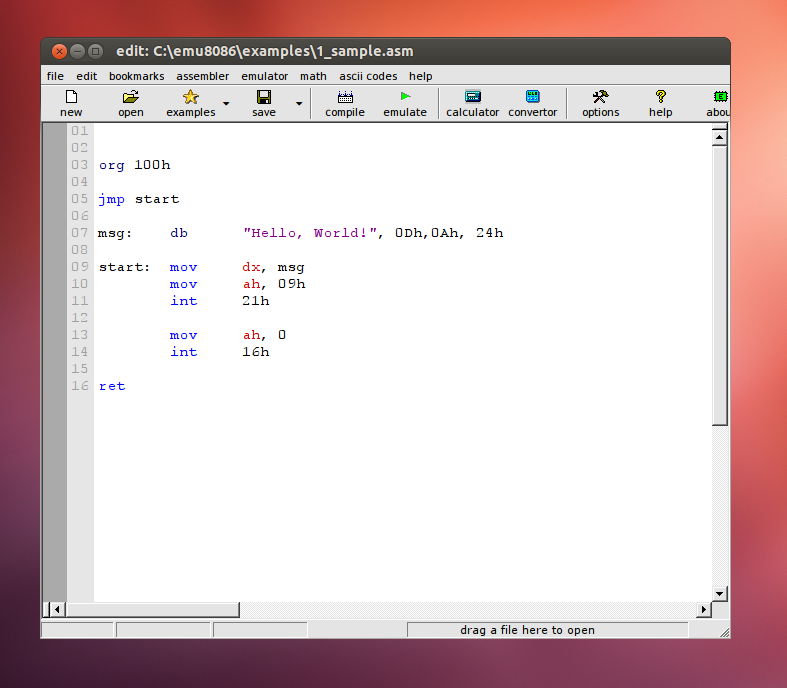The width and height of the screenshot is (787, 688).
Task: Open the calculator tool
Action: [x=473, y=96]
